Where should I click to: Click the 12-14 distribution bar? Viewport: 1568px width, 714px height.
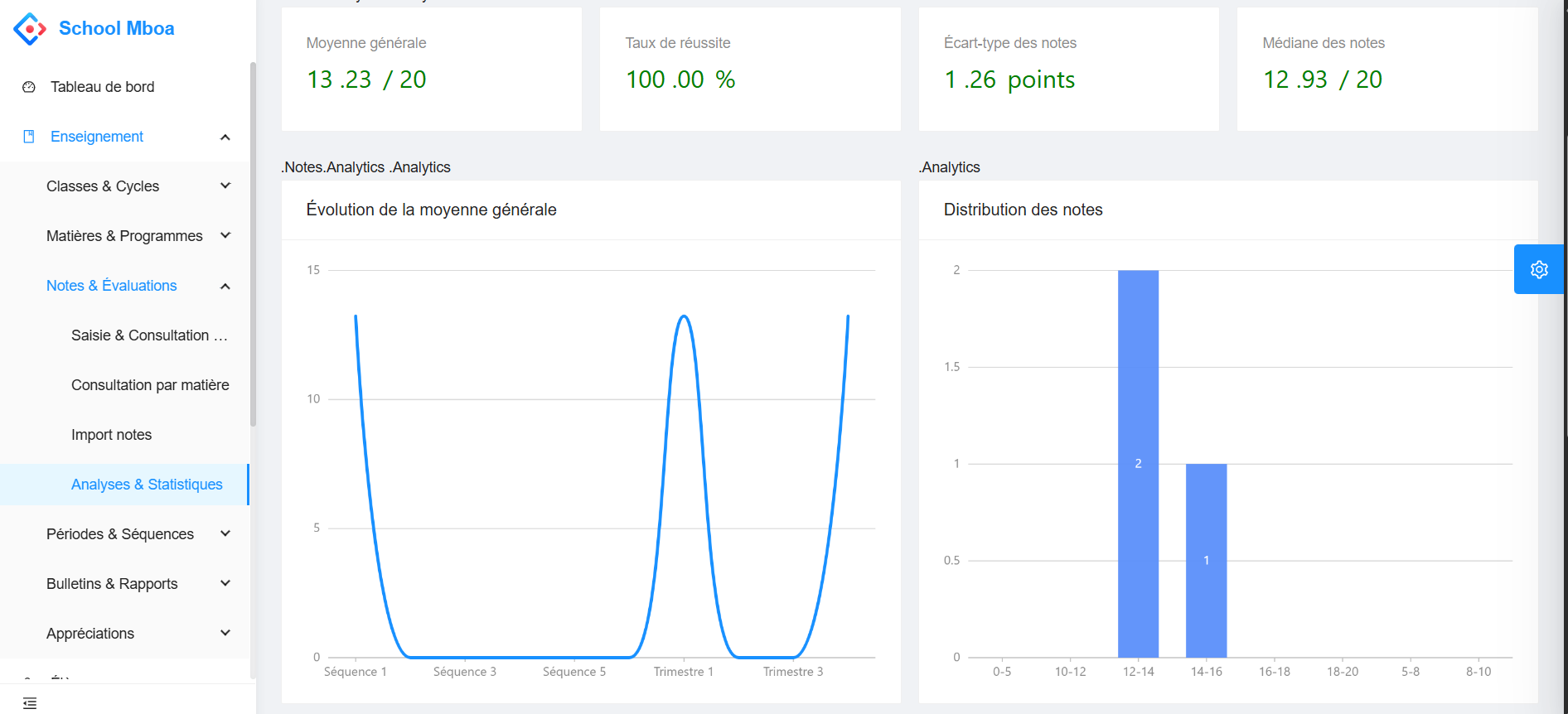[x=1138, y=464]
